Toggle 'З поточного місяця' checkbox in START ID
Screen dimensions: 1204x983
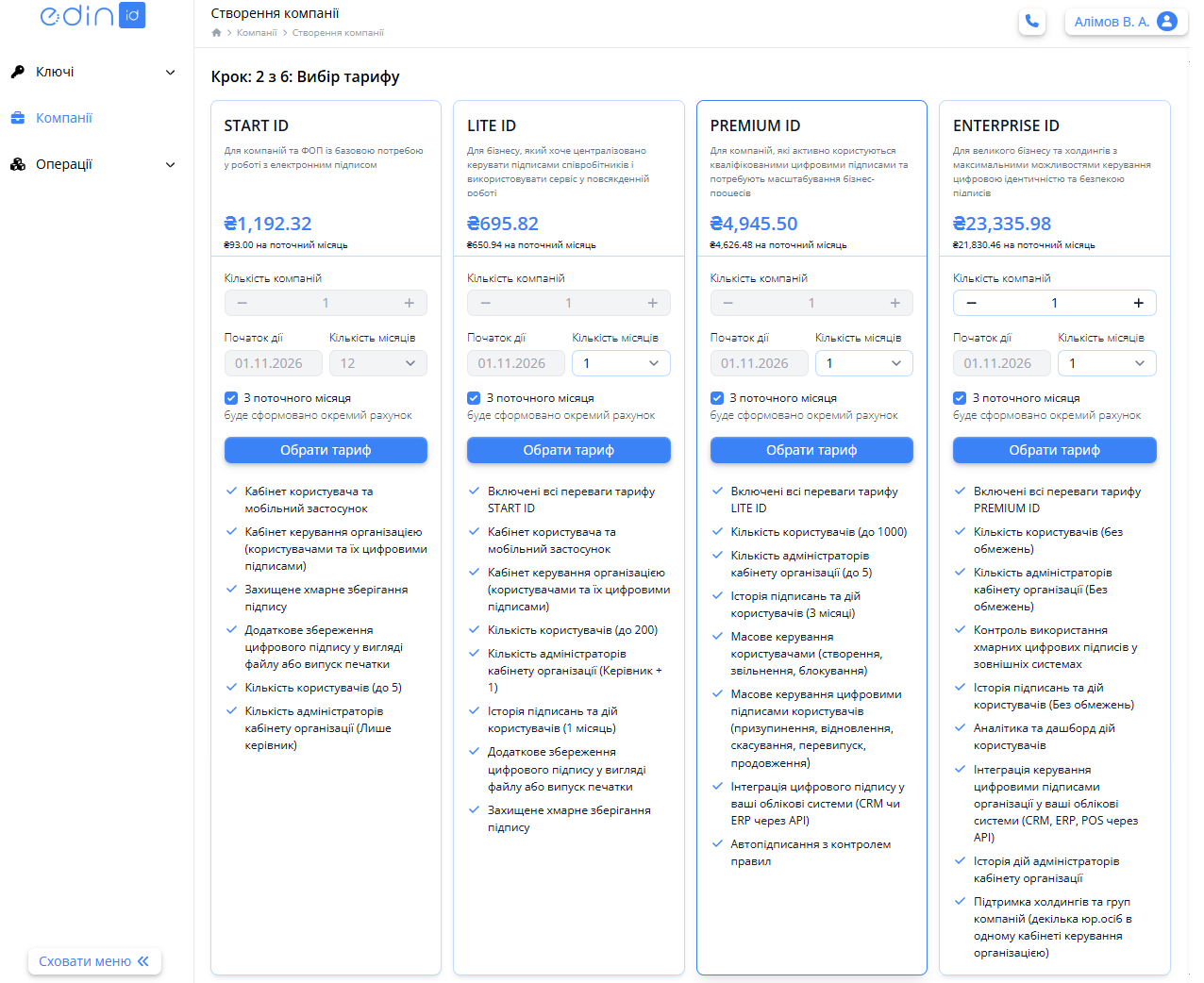click(231, 398)
